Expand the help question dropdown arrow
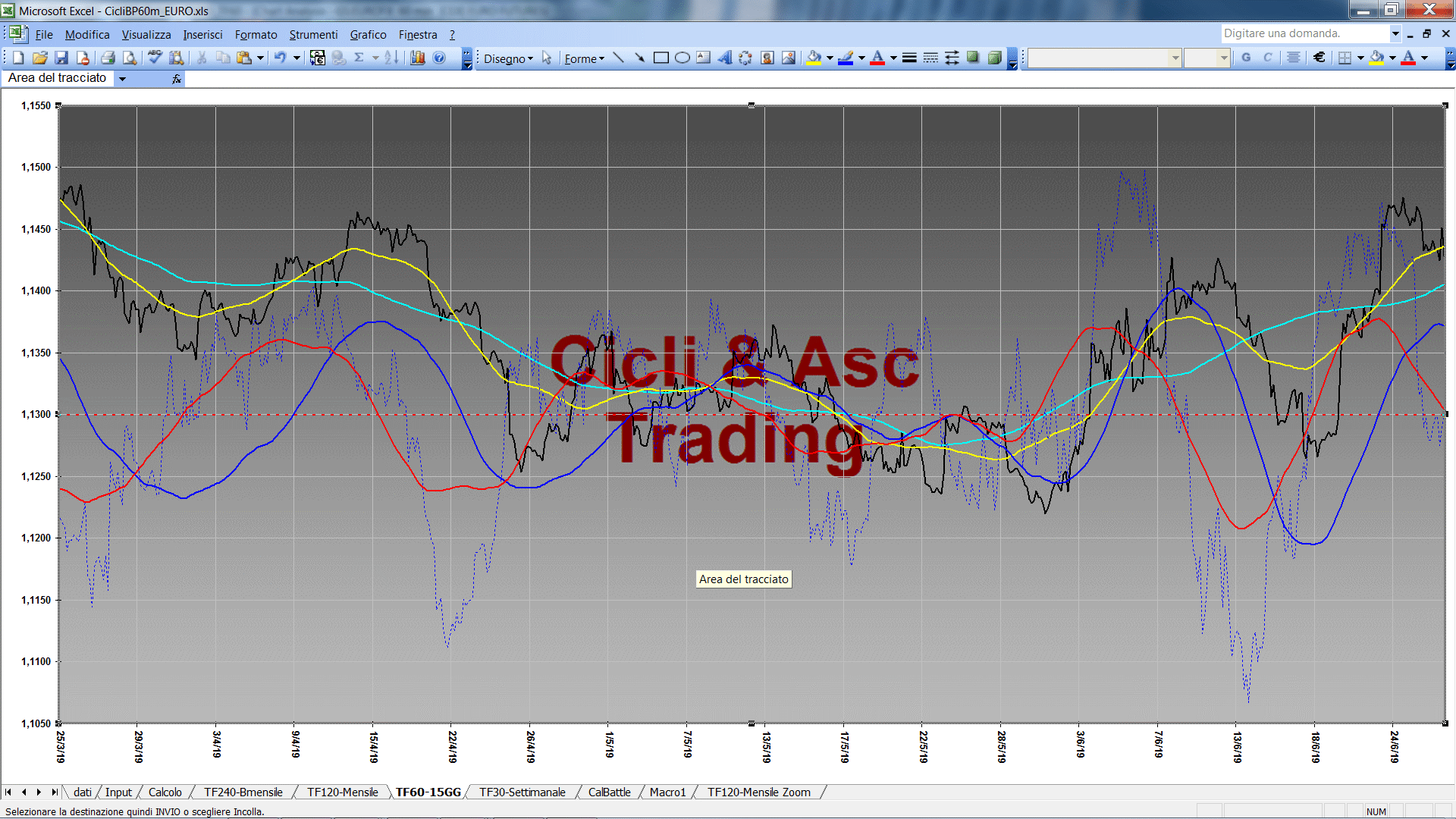The width and height of the screenshot is (1456, 819). pos(1395,33)
